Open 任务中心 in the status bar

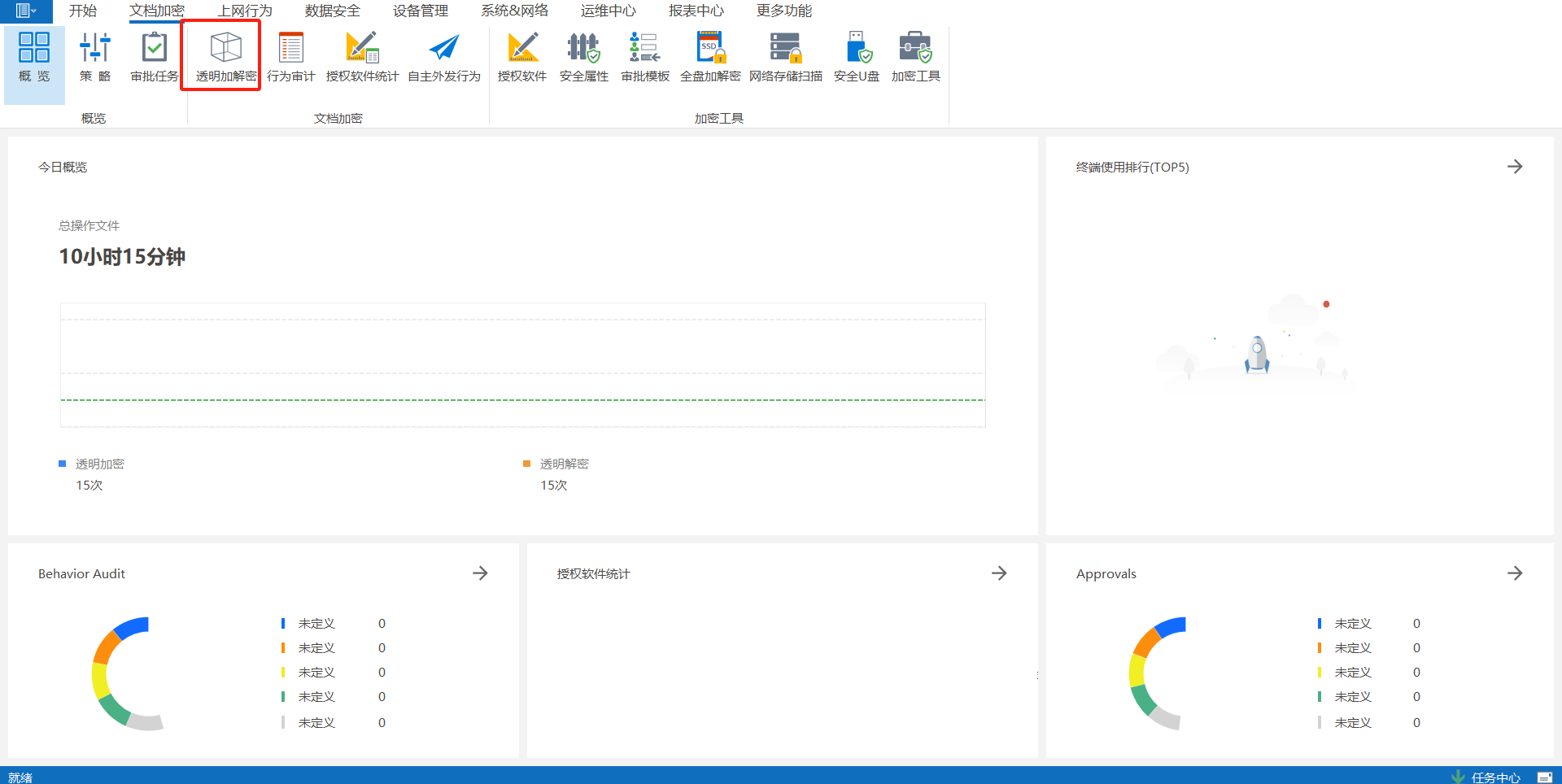click(x=1494, y=777)
